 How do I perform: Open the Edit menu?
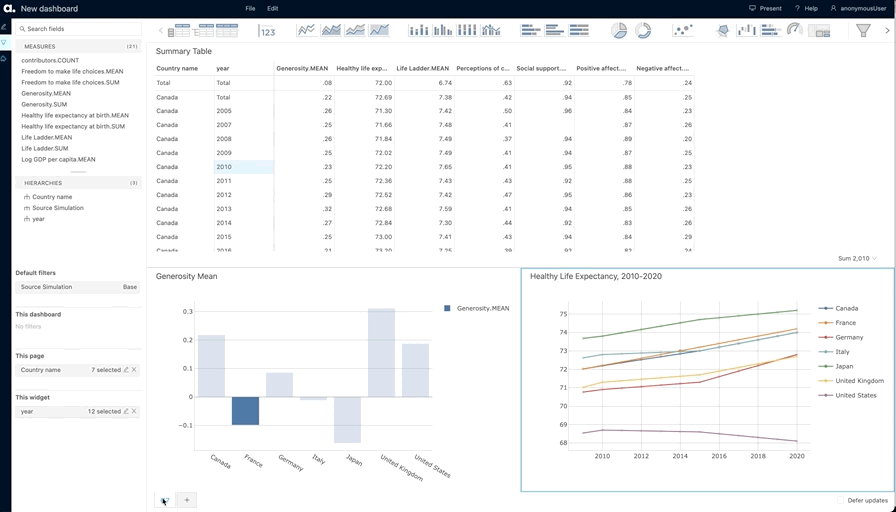point(273,9)
